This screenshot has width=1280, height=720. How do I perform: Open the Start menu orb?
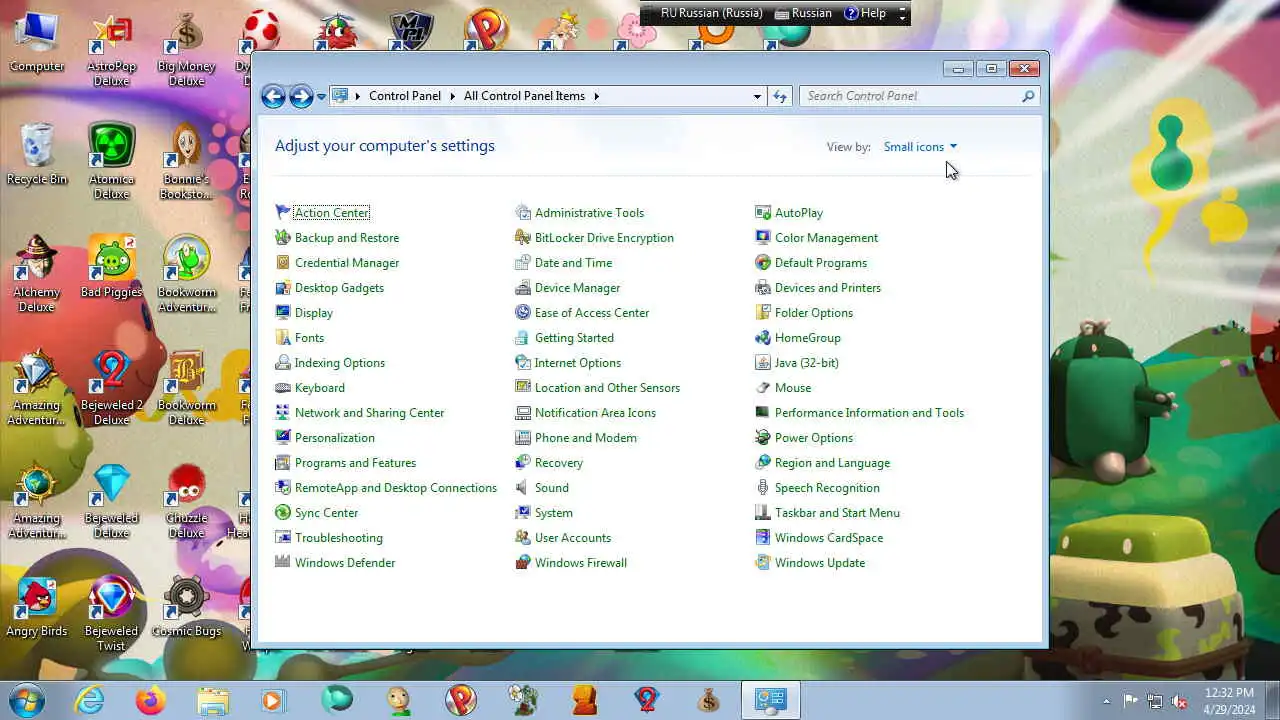(x=27, y=700)
